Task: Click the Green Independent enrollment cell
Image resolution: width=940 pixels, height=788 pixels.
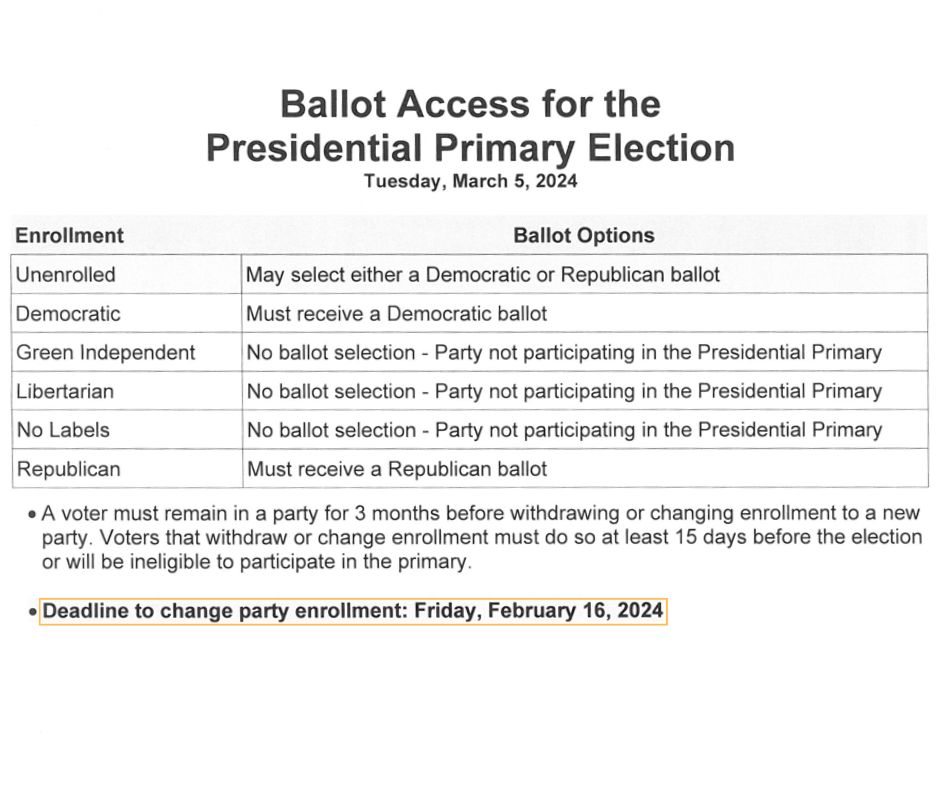Action: [x=126, y=353]
